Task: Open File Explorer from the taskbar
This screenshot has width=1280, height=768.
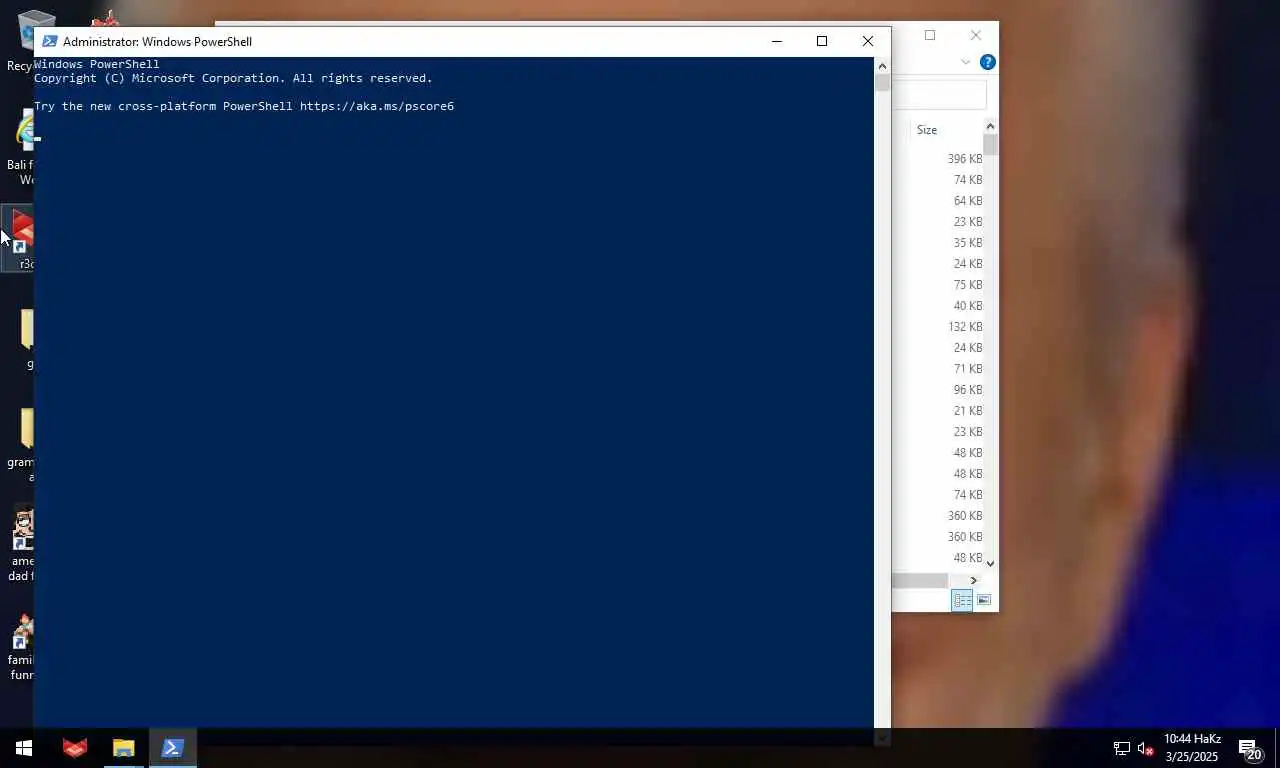Action: 123,748
